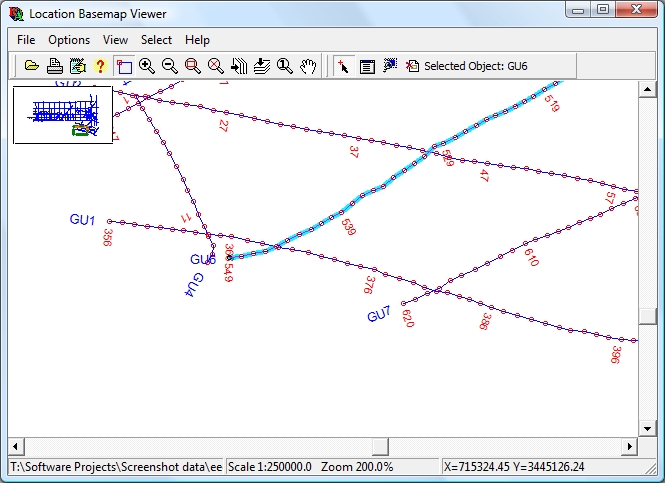Maximize the Location Basemap Viewer window
Screen dimensions: 665x483
603,10
